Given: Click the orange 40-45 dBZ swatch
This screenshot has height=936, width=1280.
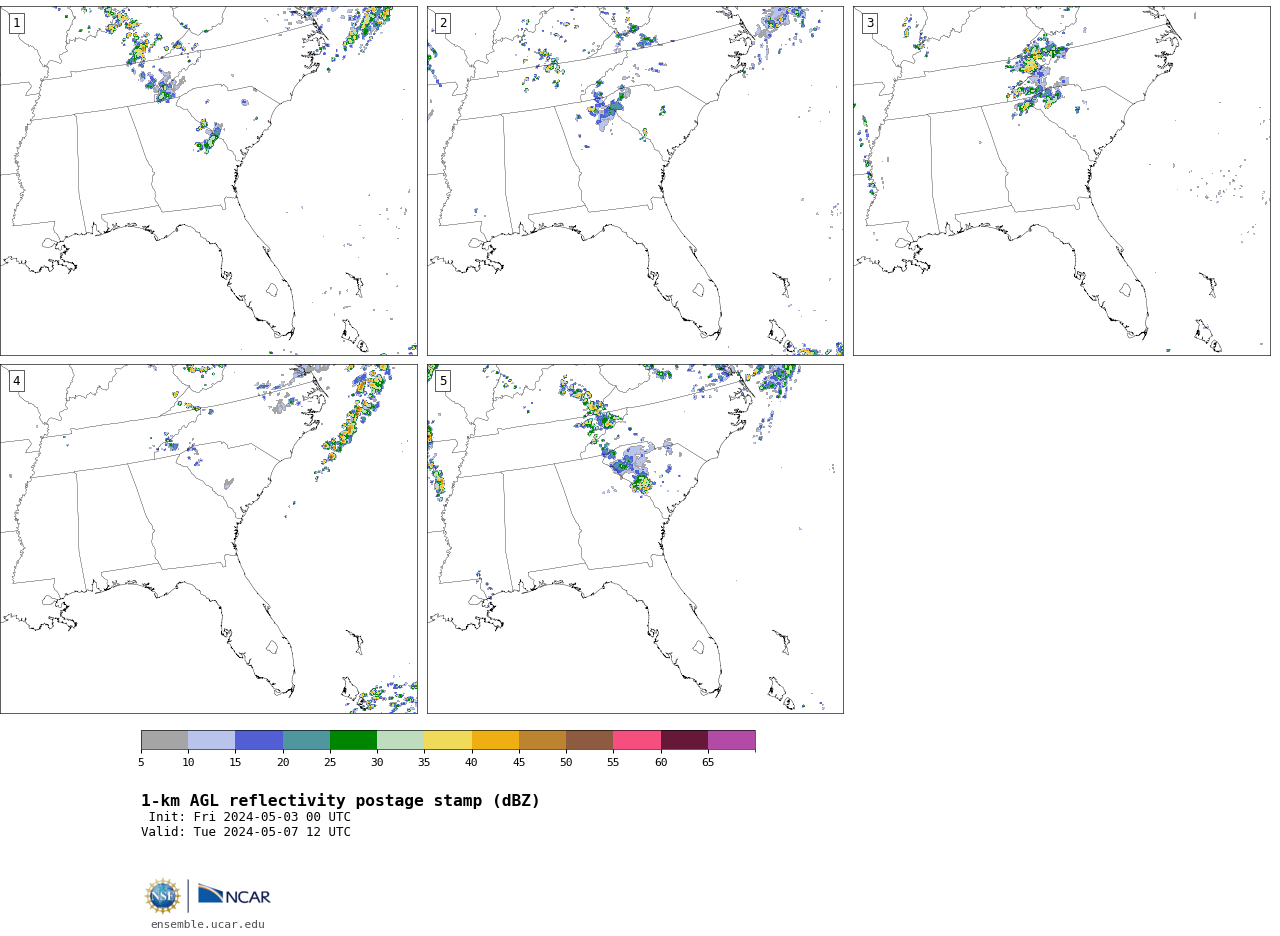Looking at the screenshot, I should 495,740.
